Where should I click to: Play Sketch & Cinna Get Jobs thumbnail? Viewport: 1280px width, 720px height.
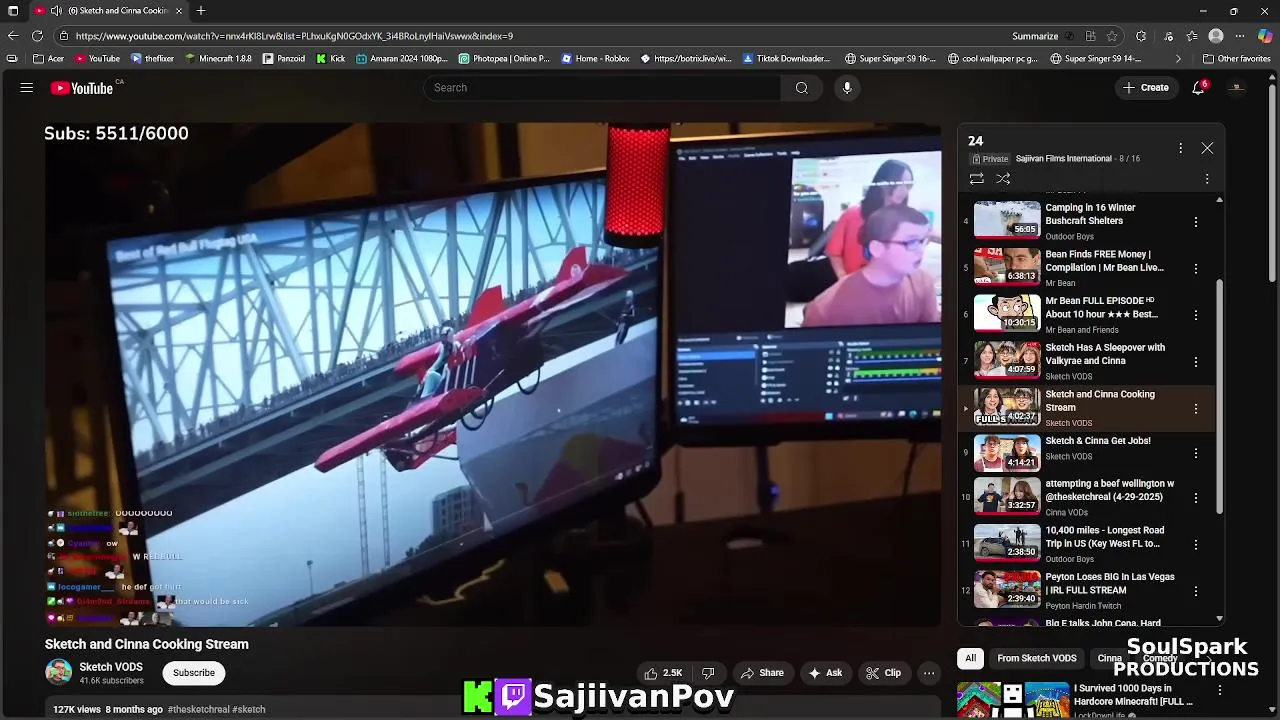tap(1007, 452)
